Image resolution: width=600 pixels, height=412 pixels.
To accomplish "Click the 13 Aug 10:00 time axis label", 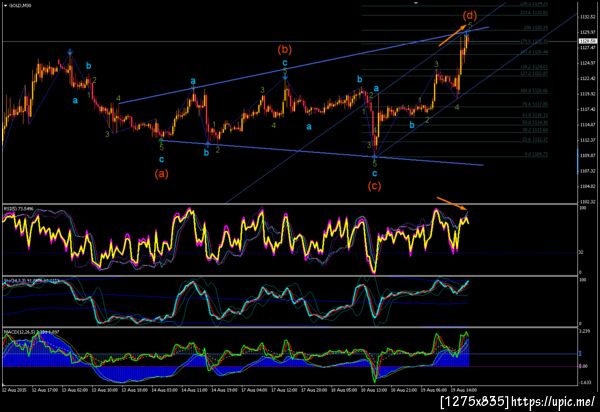I will click(x=104, y=390).
